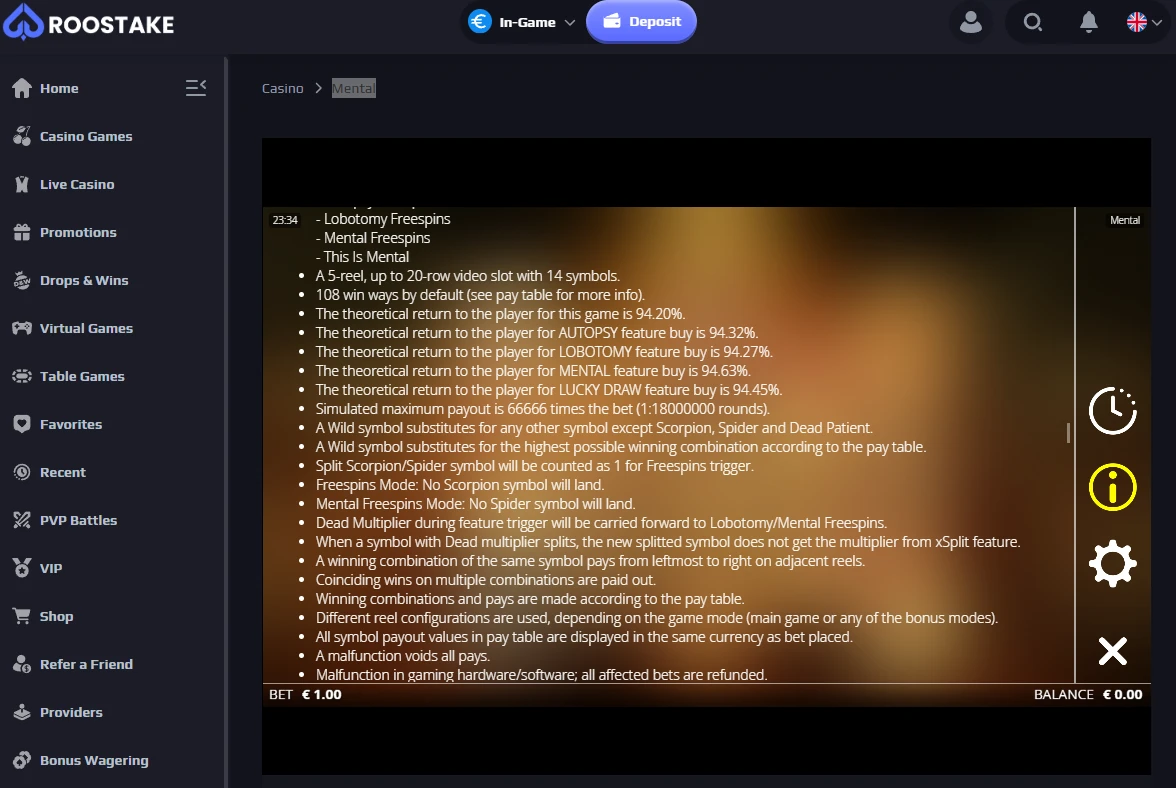Click the Shop link in the sidebar
Screen dimensions: 1176x788
[56, 616]
